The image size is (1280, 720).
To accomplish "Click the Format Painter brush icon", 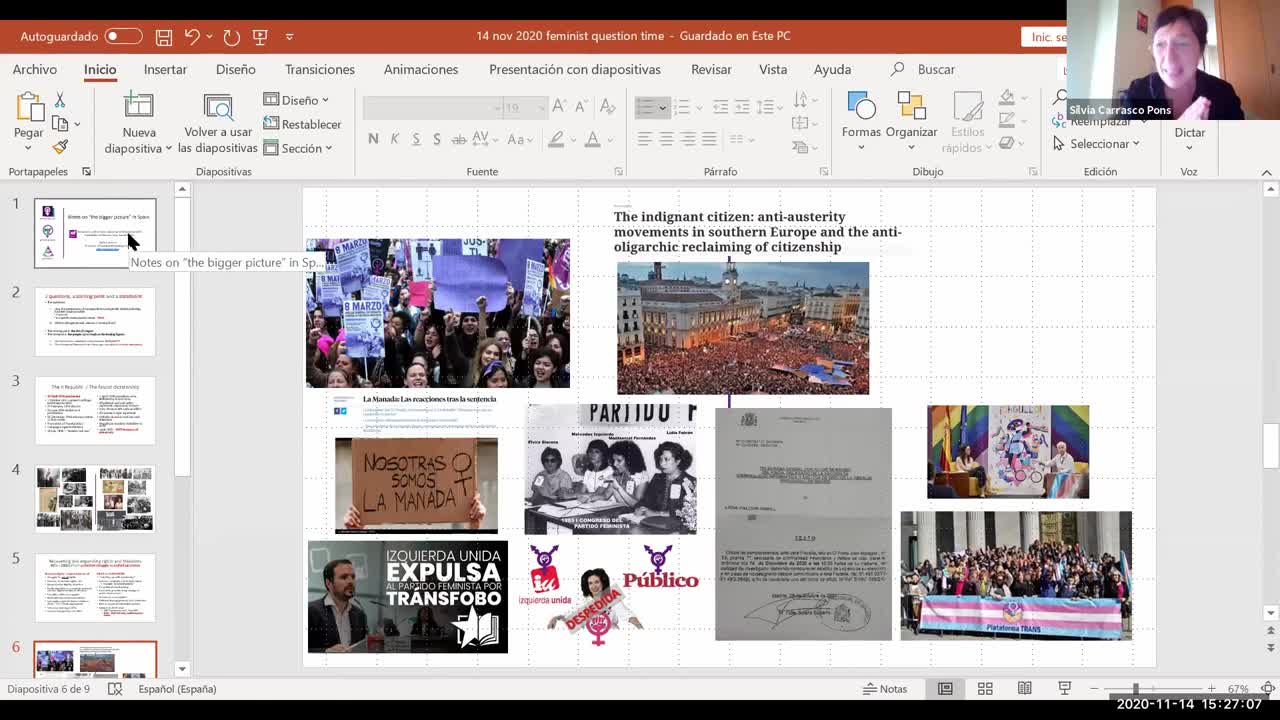I will (x=60, y=147).
